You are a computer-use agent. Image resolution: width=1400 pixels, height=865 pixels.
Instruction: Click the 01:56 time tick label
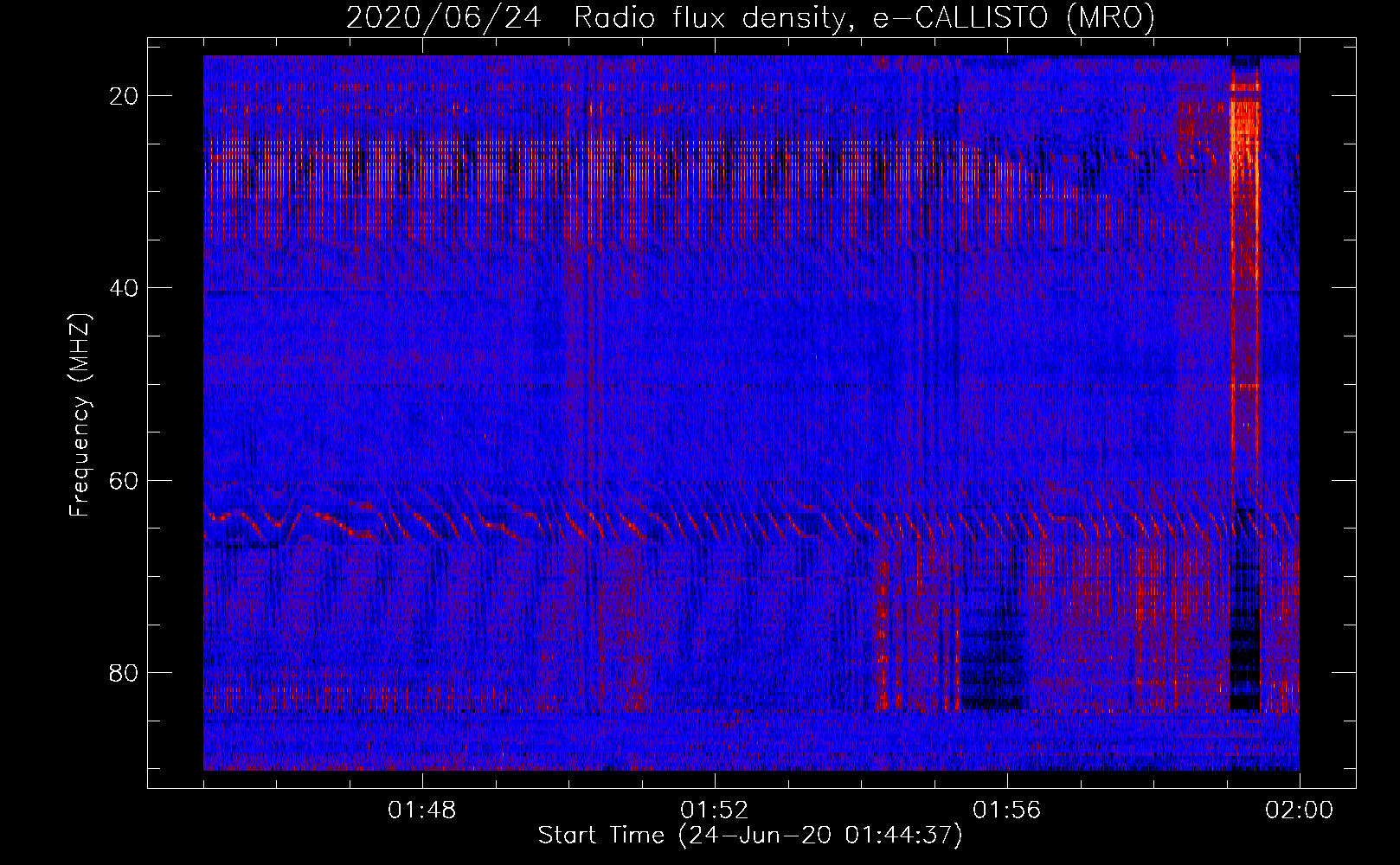(x=1007, y=811)
